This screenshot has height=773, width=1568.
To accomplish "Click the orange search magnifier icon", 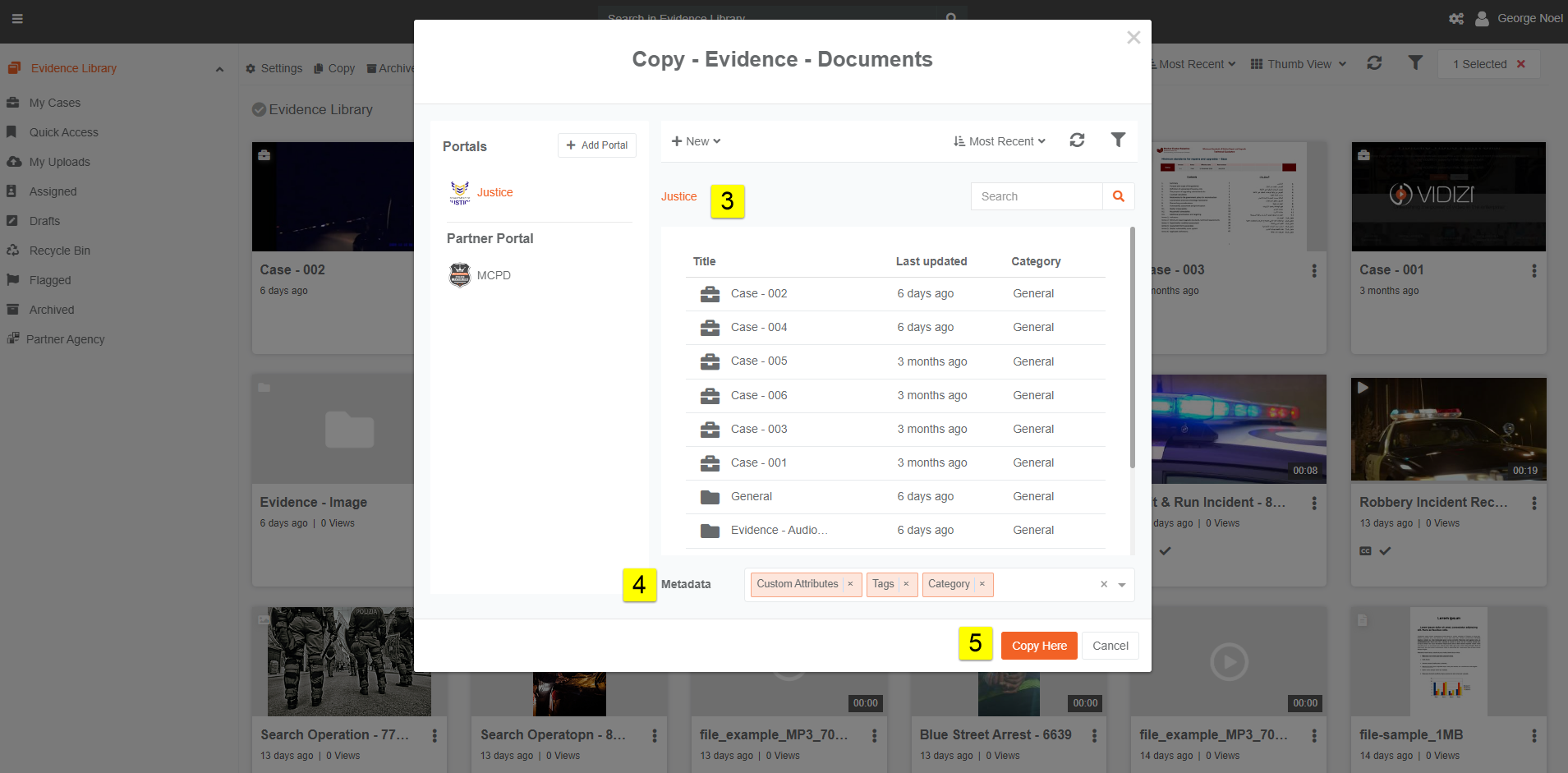I will (1118, 196).
